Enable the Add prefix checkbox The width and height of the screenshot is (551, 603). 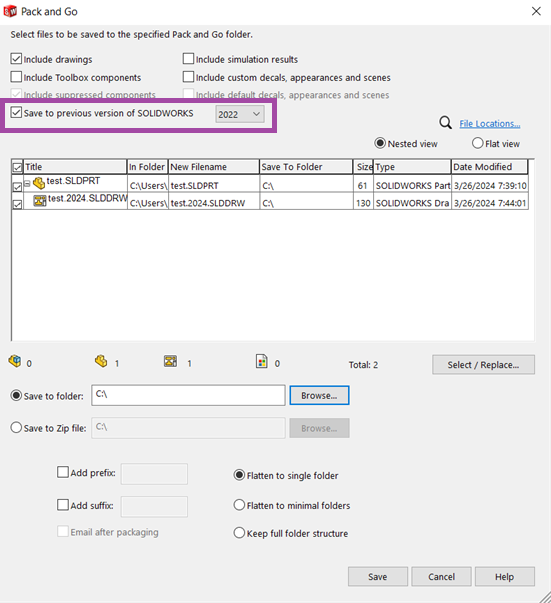coord(63,472)
